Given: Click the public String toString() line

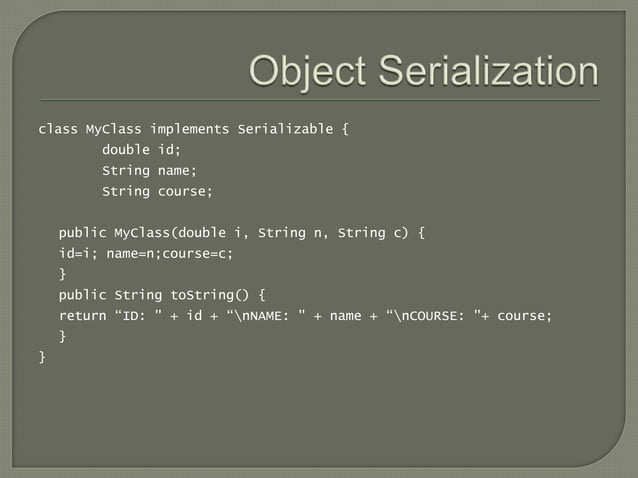Looking at the screenshot, I should click(x=162, y=295).
